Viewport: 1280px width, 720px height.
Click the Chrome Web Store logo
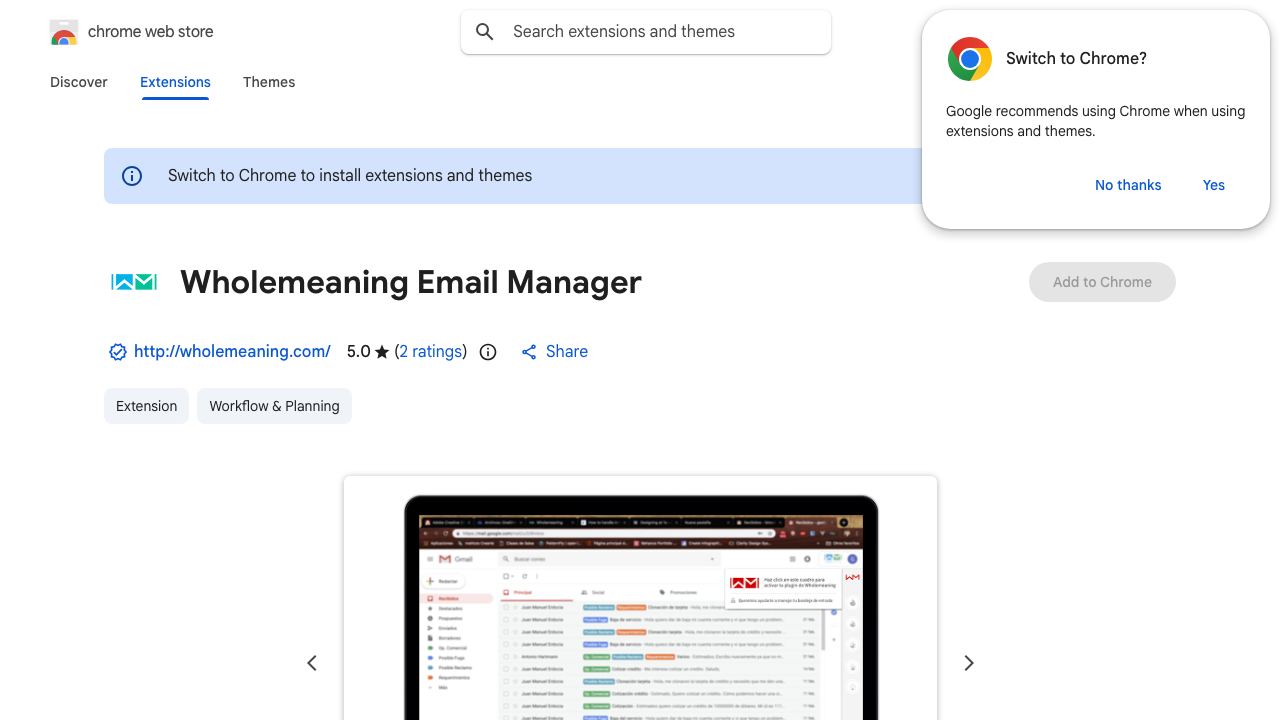click(x=64, y=32)
